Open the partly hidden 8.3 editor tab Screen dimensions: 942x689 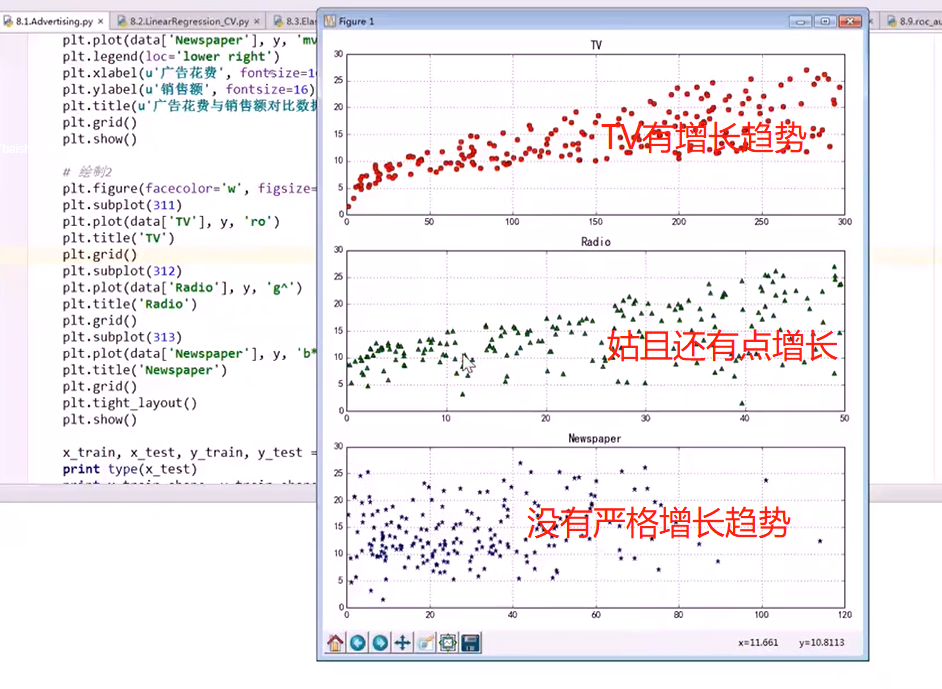coord(296,21)
